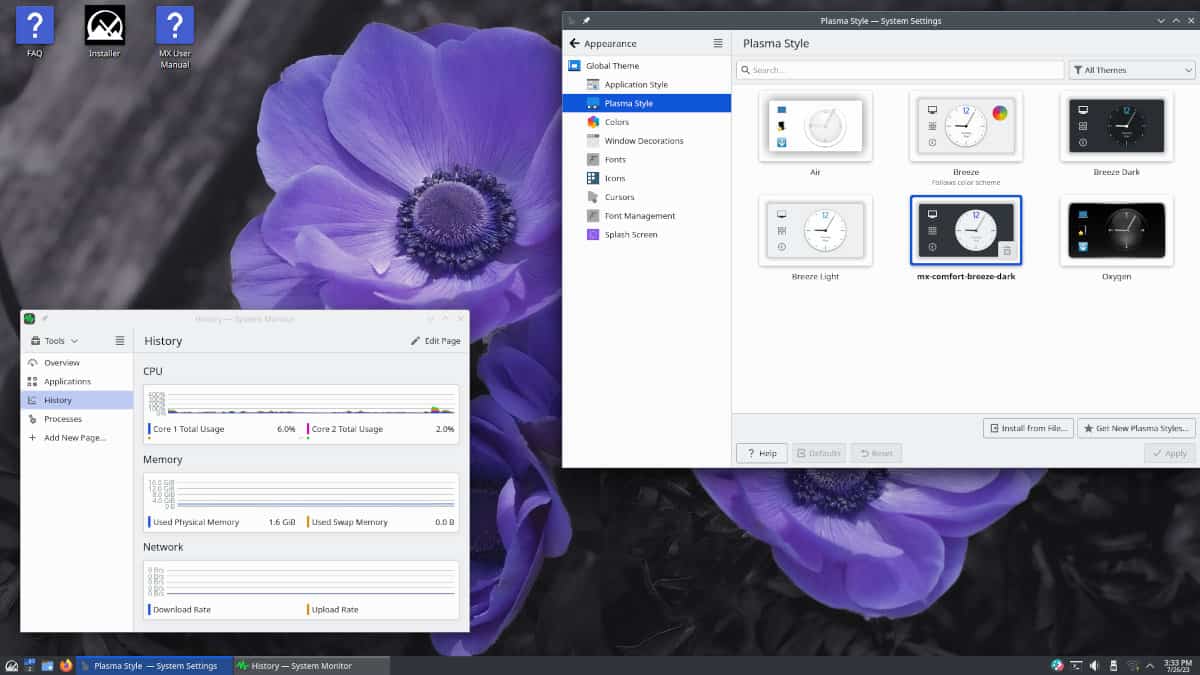Click the volume icon in the system tray
Image resolution: width=1200 pixels, height=675 pixels.
[1093, 665]
